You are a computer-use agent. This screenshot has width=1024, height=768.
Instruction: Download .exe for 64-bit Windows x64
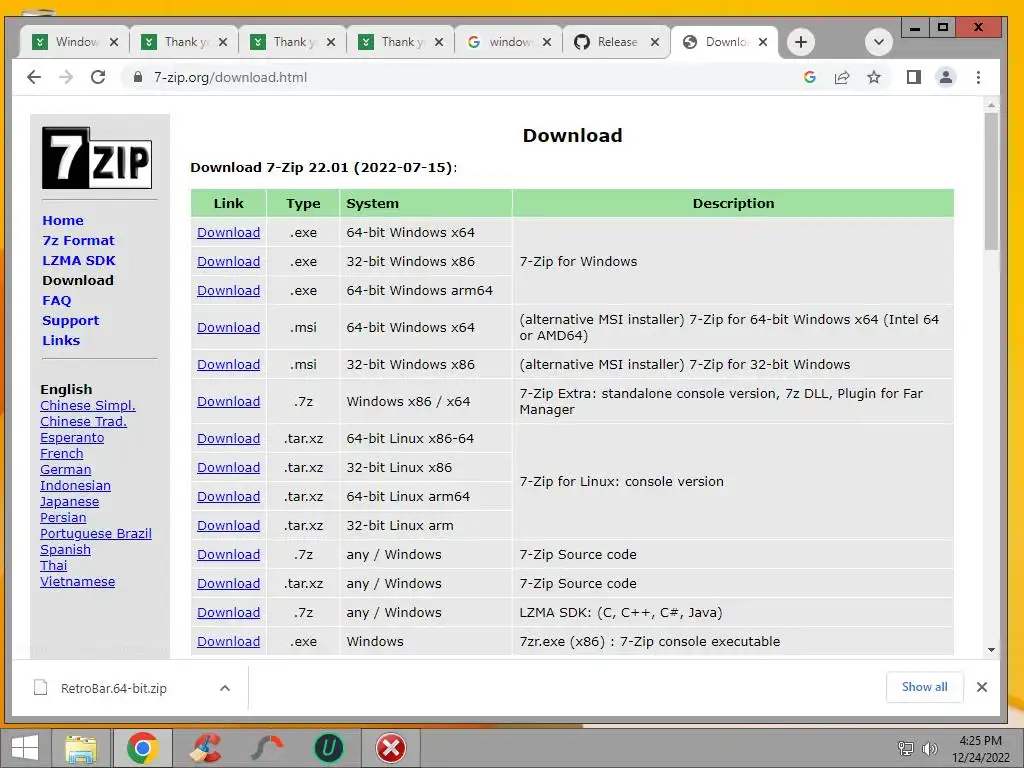229,232
